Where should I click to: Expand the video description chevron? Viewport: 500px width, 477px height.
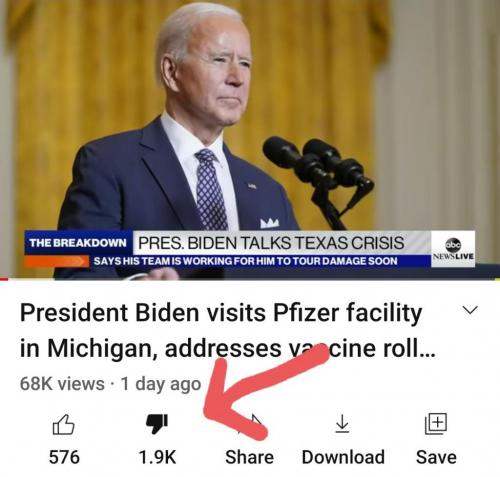click(470, 310)
